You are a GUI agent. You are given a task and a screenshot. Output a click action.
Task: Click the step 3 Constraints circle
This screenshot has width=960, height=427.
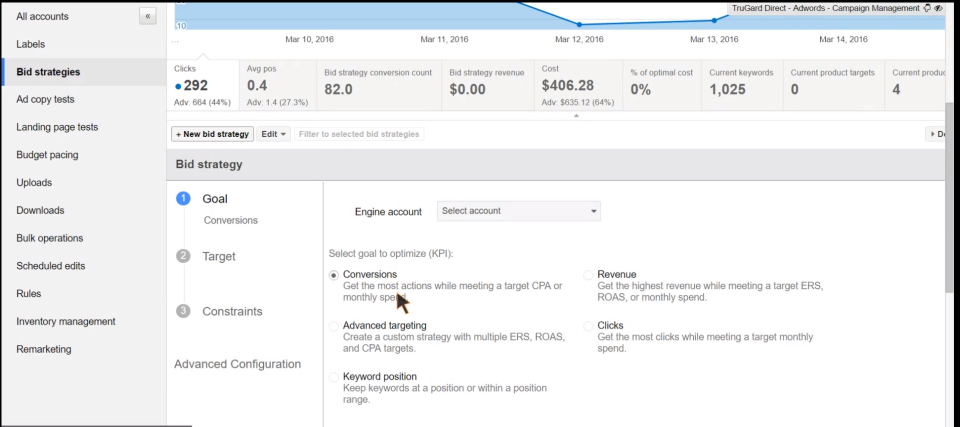click(183, 311)
